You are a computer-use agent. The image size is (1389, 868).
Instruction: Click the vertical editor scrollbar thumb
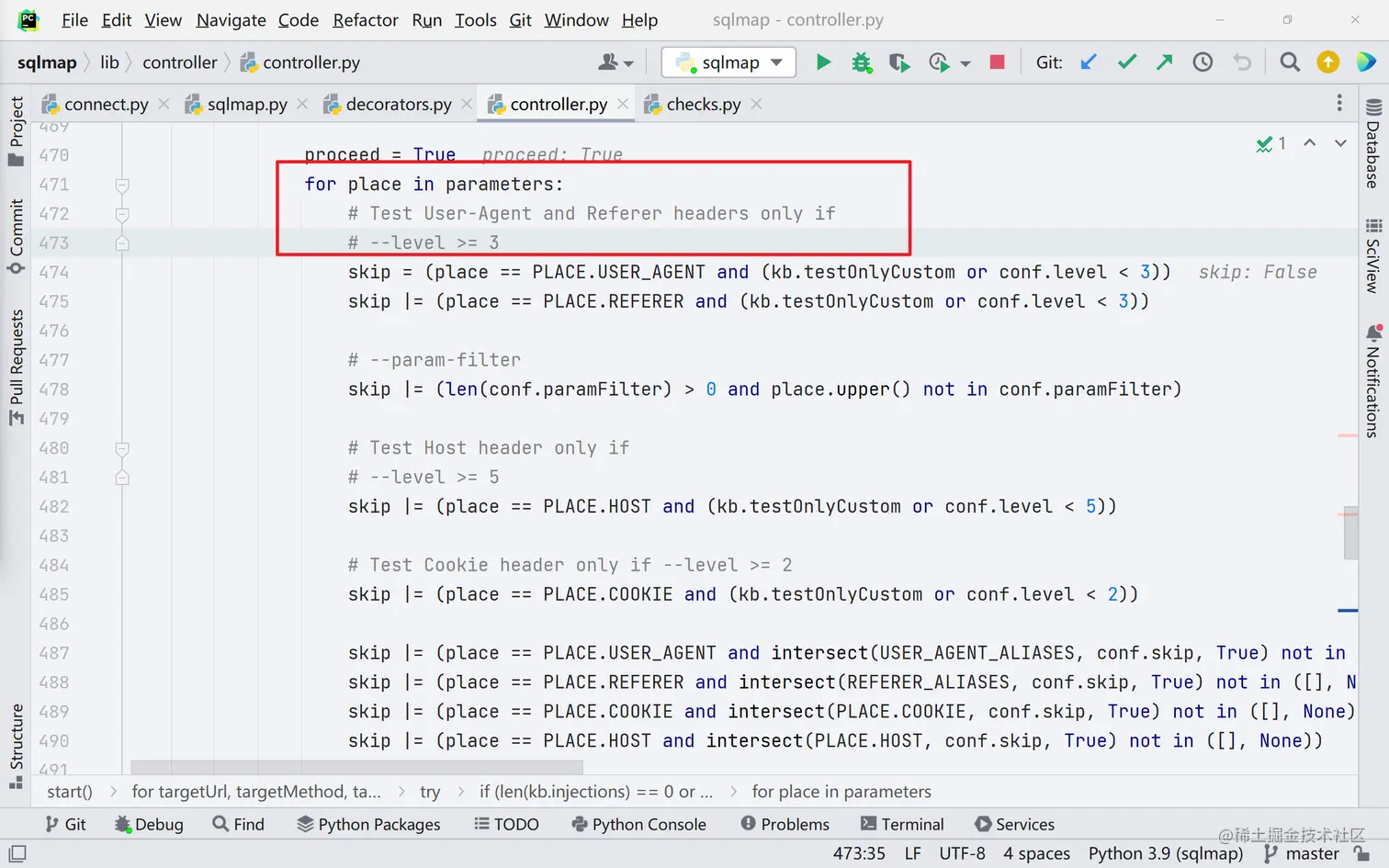1350,533
